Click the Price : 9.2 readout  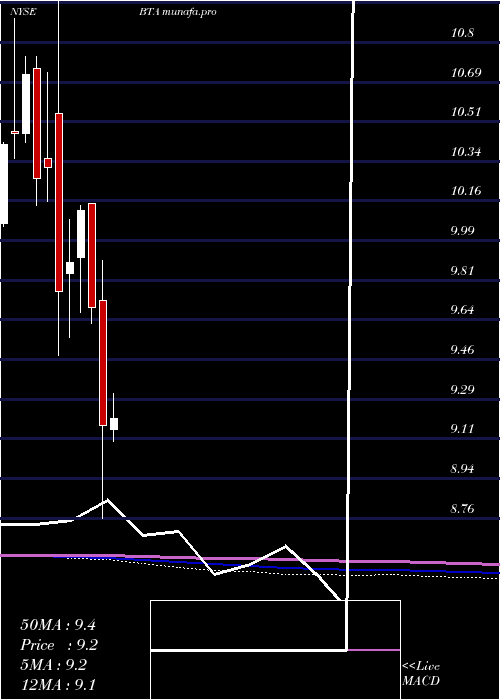(x=59, y=645)
